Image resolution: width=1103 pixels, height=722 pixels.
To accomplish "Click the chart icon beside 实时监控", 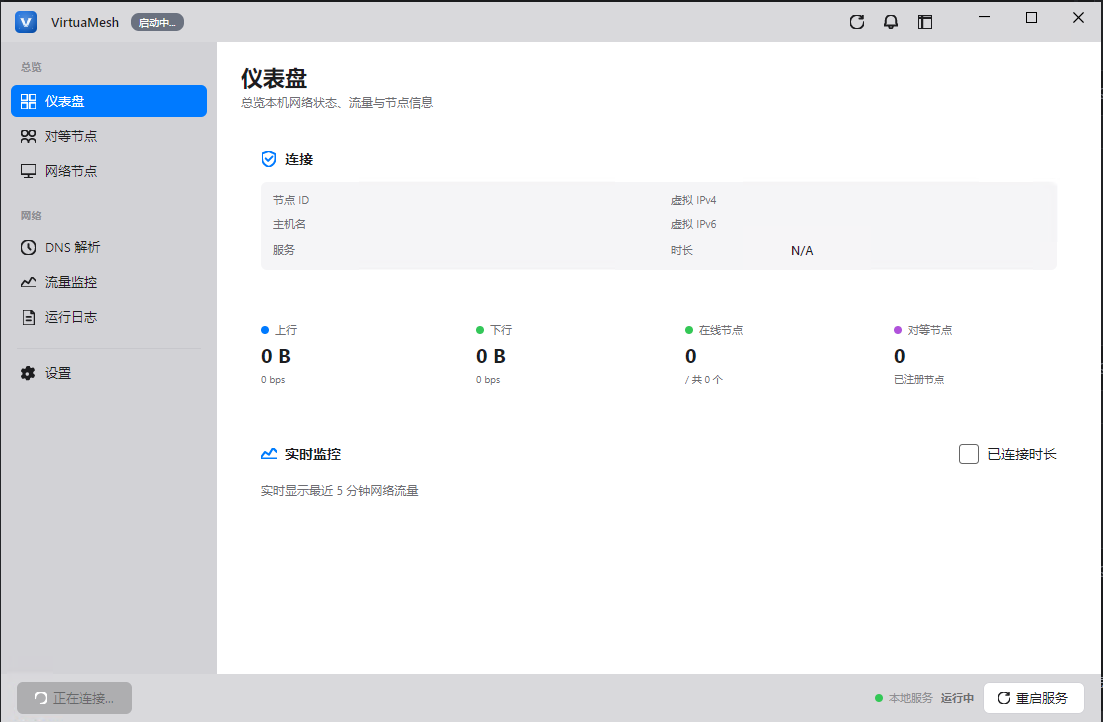I will 269,454.
